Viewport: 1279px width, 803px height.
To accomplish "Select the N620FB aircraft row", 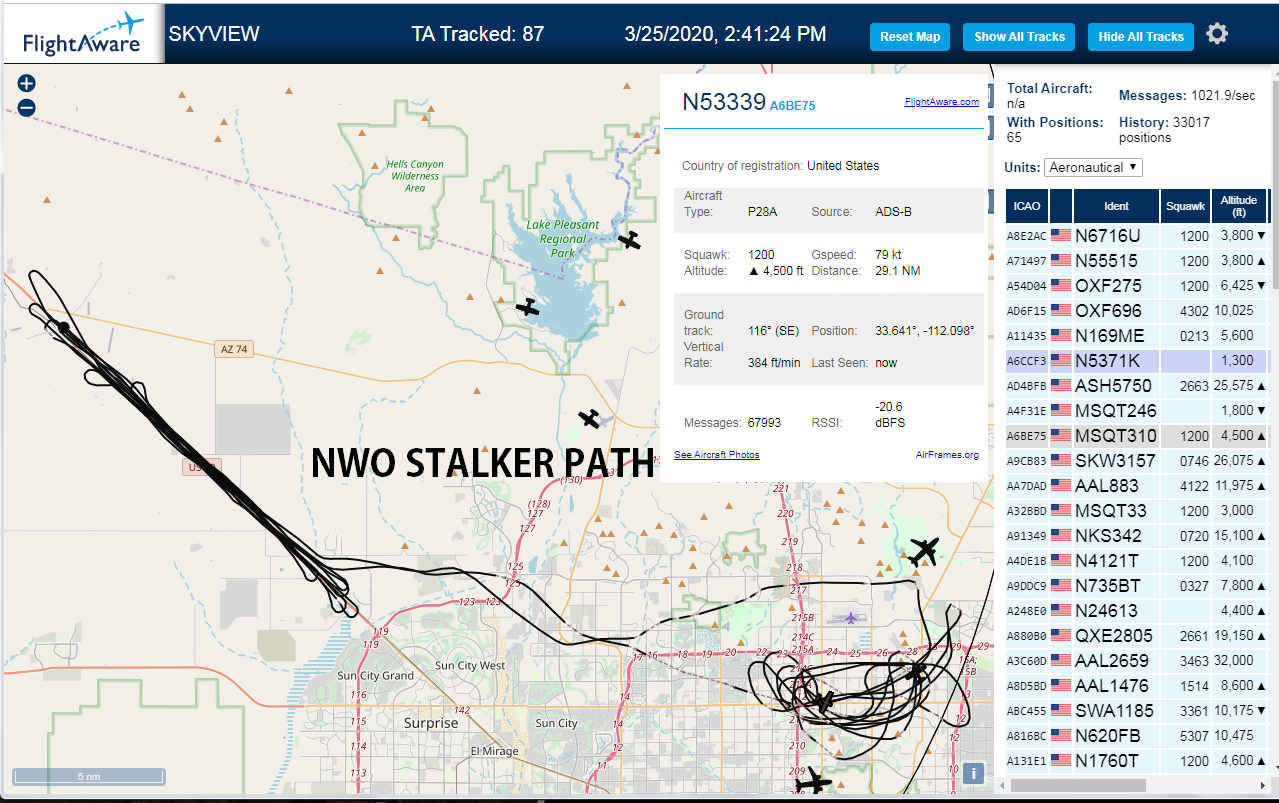I will (1137, 736).
